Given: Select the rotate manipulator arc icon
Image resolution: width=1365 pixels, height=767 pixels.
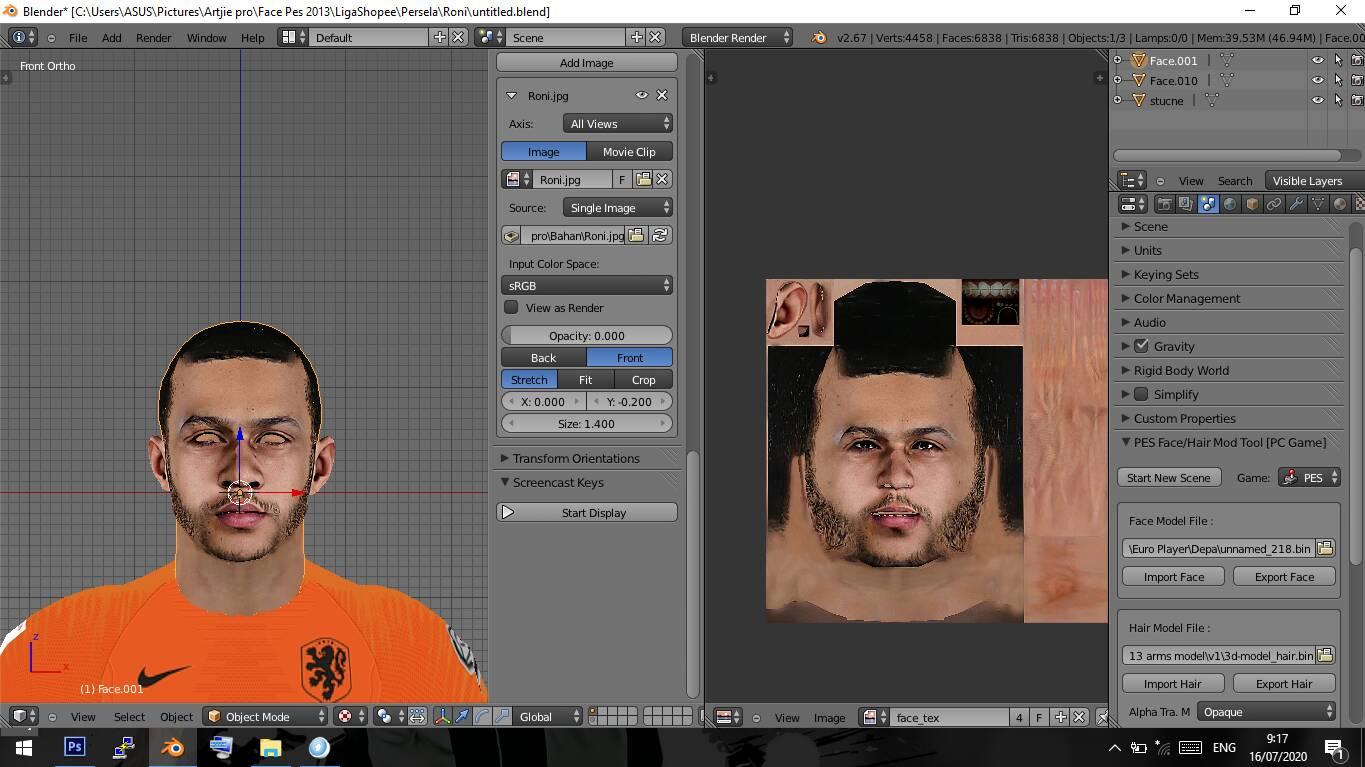Looking at the screenshot, I should tap(482, 716).
